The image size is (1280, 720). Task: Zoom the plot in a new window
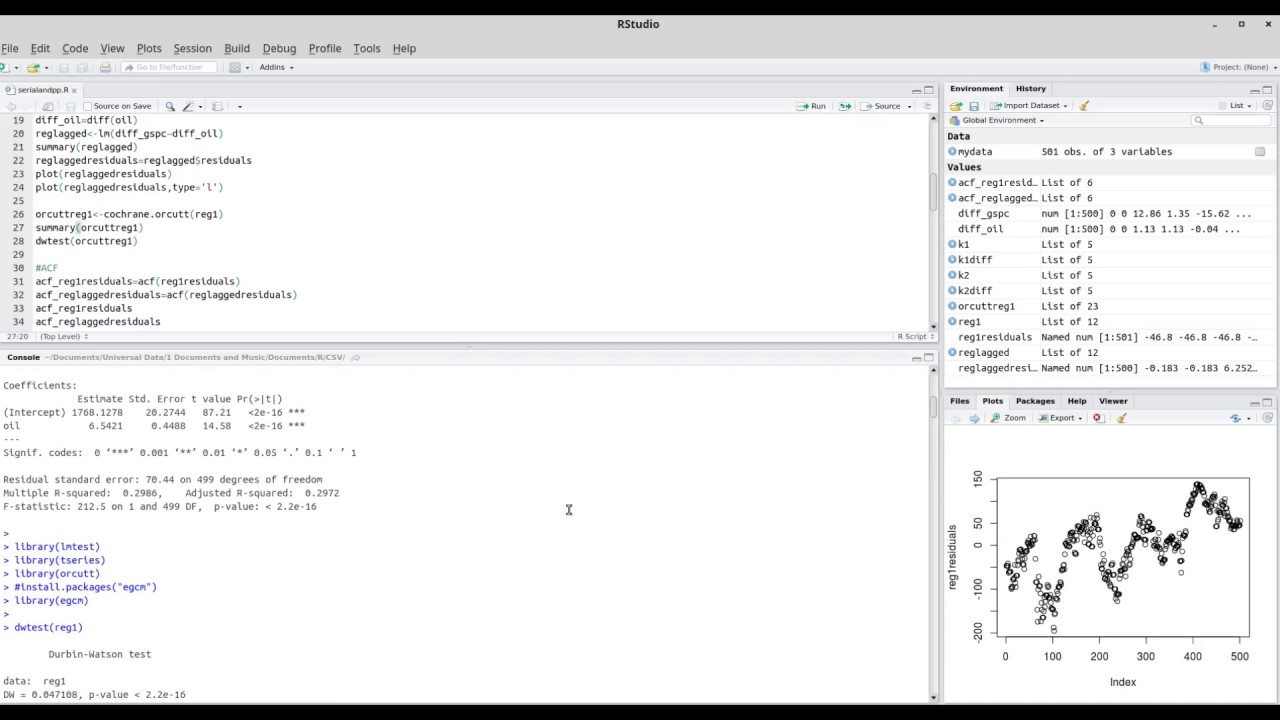1008,418
